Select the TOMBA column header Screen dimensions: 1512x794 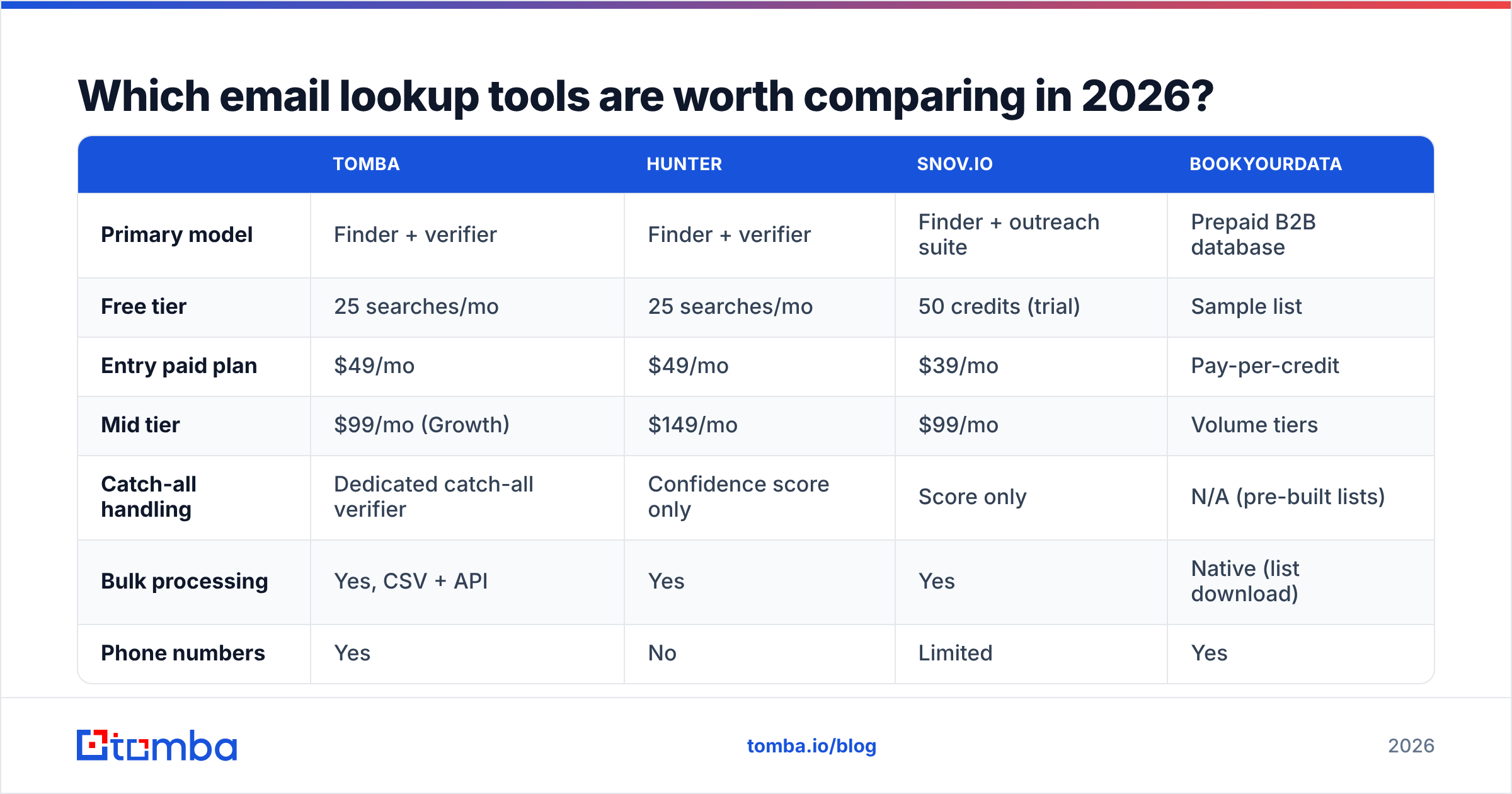pyautogui.click(x=366, y=164)
